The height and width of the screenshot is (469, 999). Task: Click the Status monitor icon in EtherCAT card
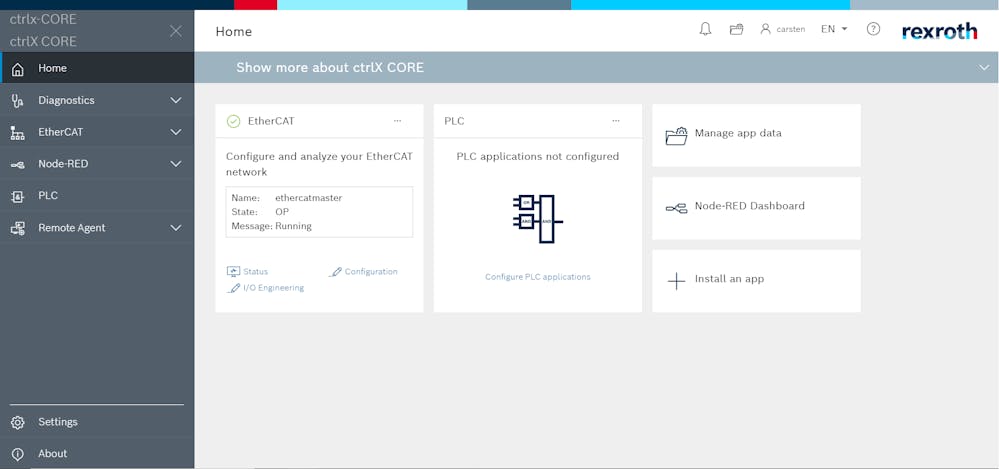point(233,271)
